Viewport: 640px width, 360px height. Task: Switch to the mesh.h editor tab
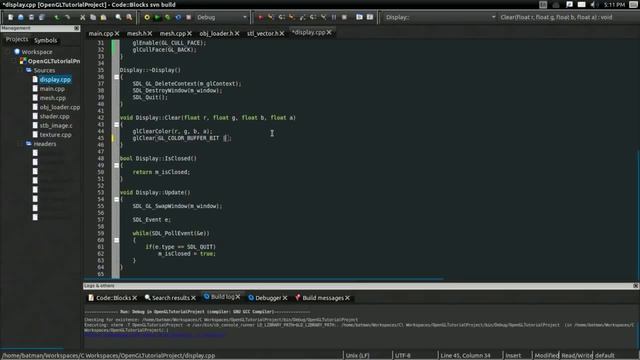coord(136,33)
